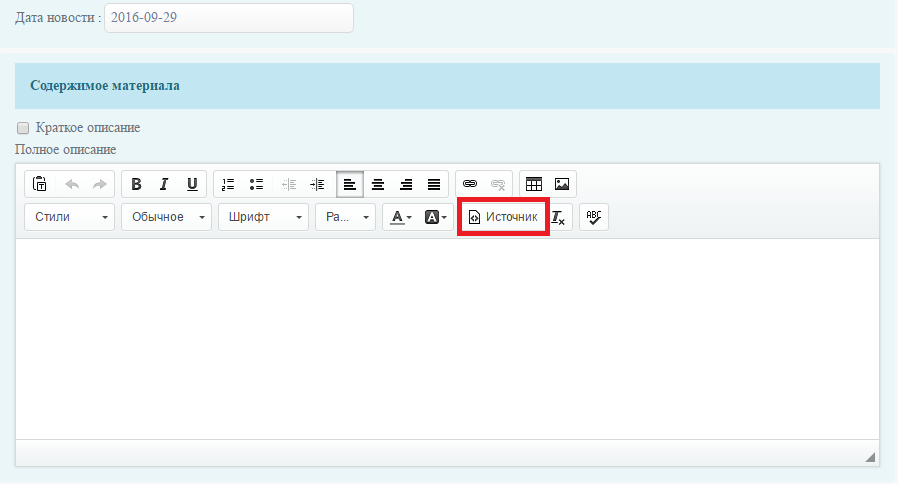This screenshot has height=484, width=898.
Task: Apply italic text formatting
Action: click(x=164, y=184)
